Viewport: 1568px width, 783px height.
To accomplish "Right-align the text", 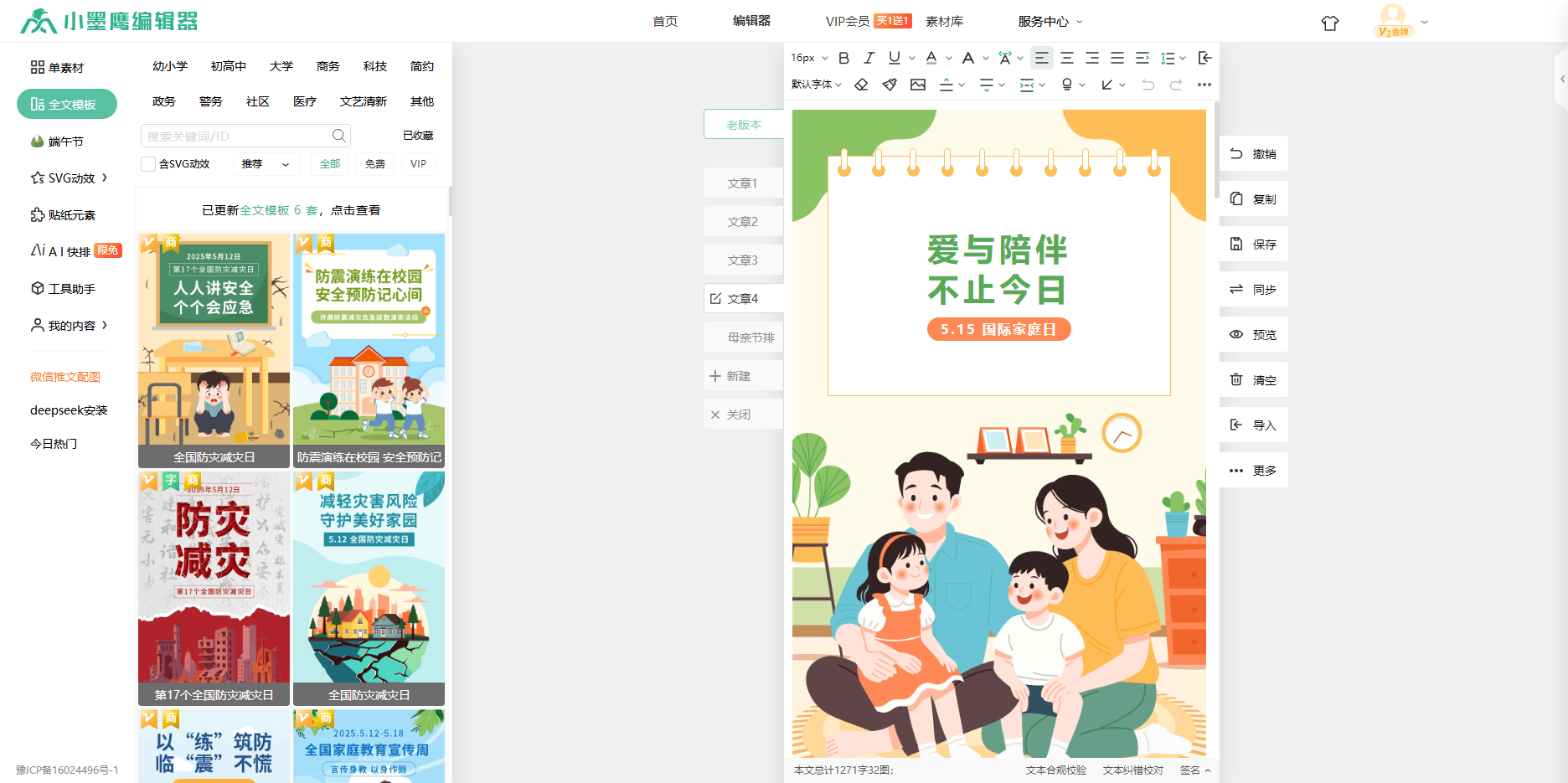I will [x=1091, y=58].
